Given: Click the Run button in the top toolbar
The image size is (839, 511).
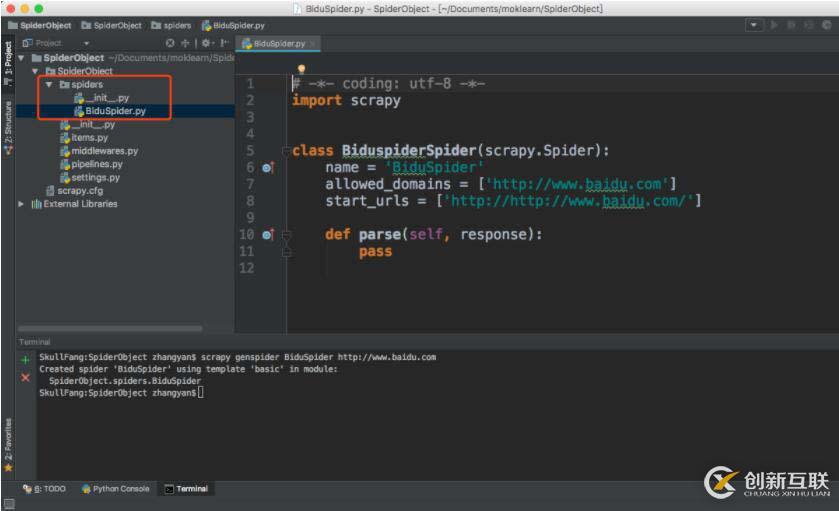Looking at the screenshot, I should pos(772,25).
